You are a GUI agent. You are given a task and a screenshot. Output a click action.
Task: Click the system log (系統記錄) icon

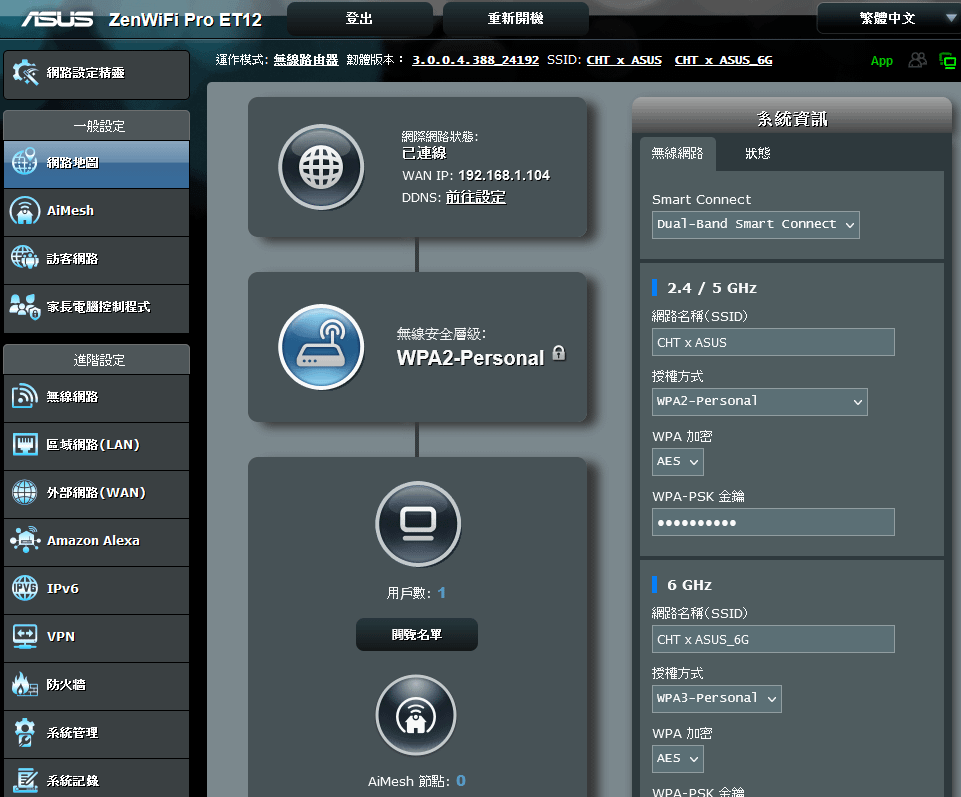pos(25,780)
